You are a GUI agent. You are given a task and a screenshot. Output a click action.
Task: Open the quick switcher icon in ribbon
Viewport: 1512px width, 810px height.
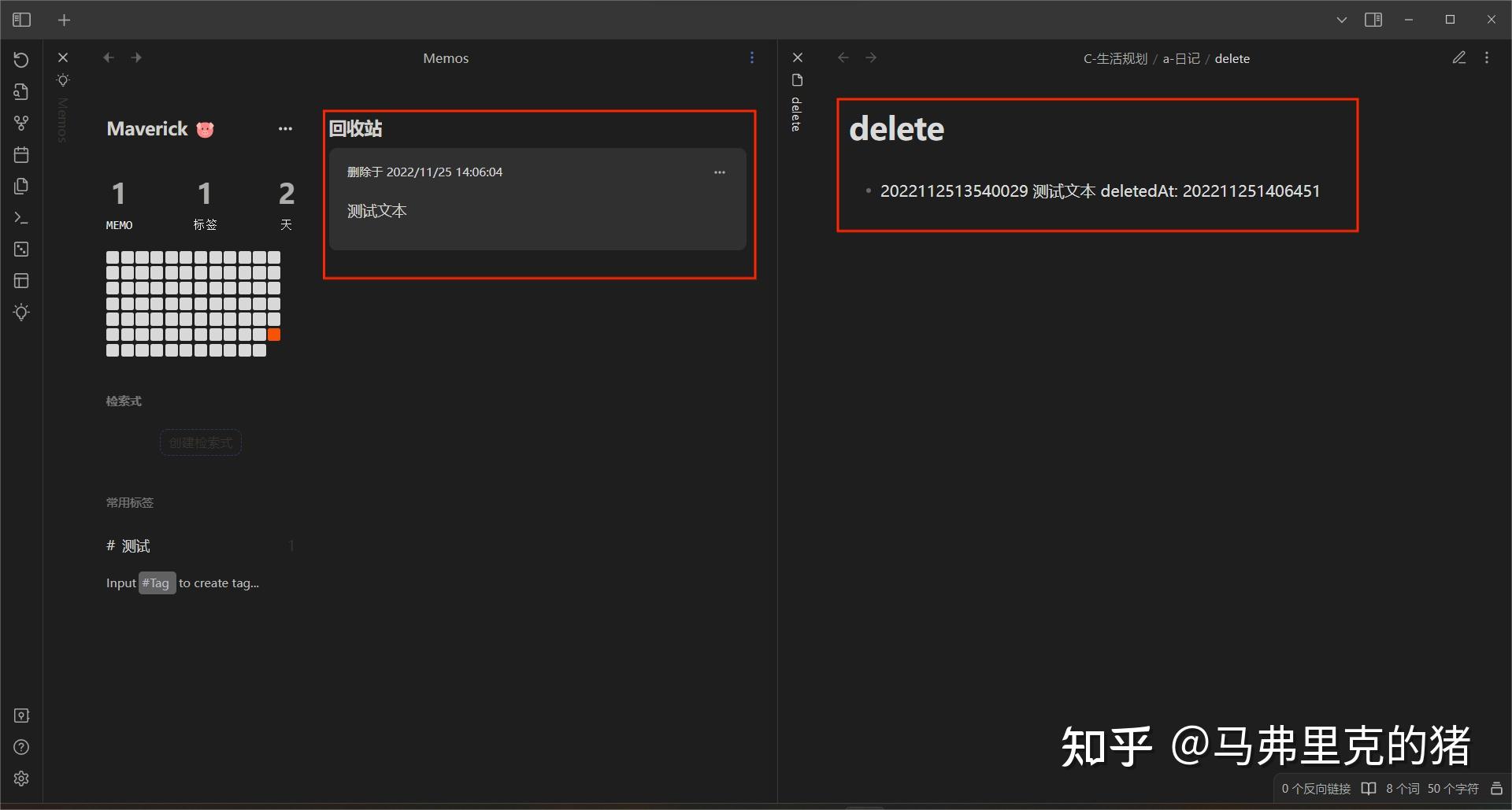tap(21, 91)
